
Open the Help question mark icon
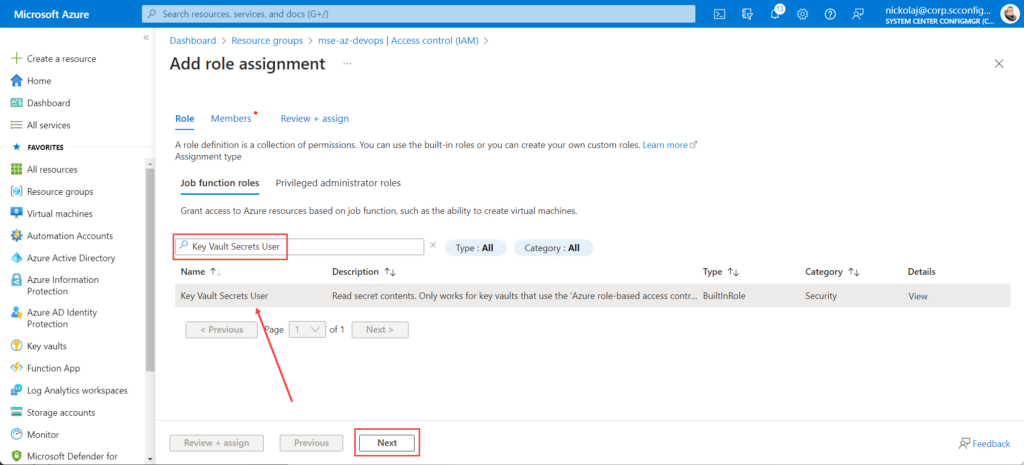tap(830, 14)
